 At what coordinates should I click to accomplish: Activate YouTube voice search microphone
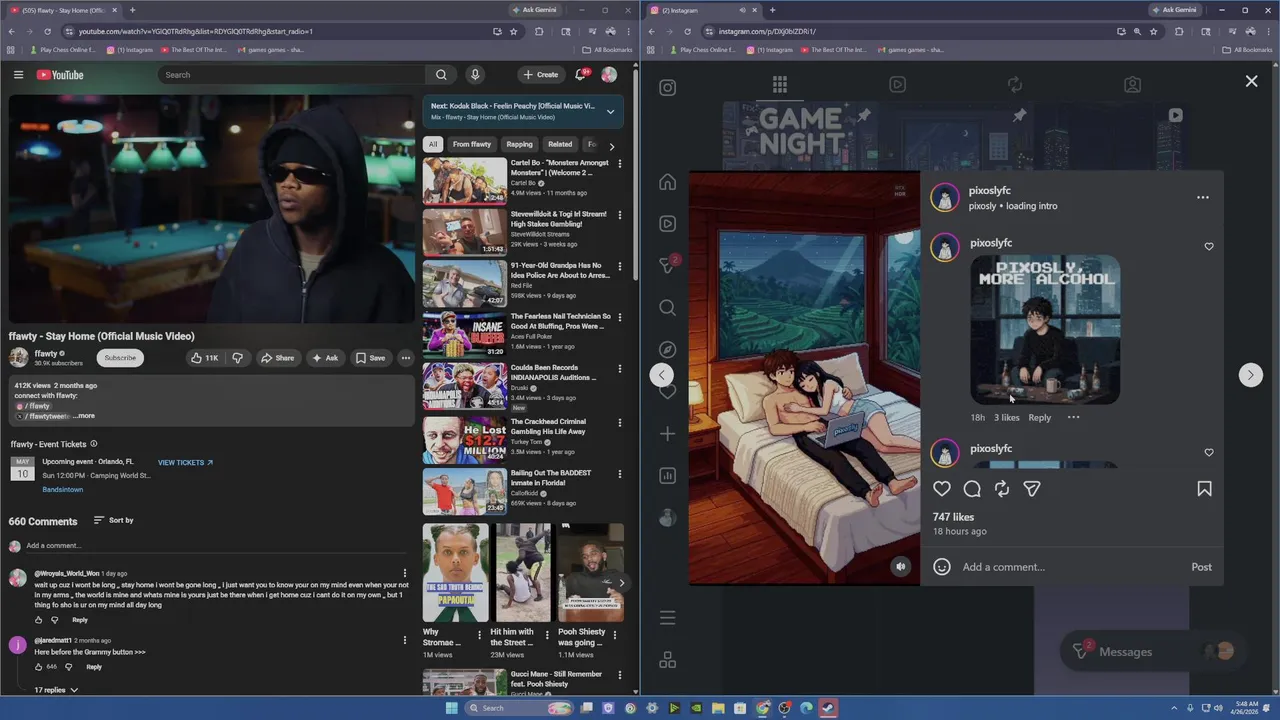point(475,75)
